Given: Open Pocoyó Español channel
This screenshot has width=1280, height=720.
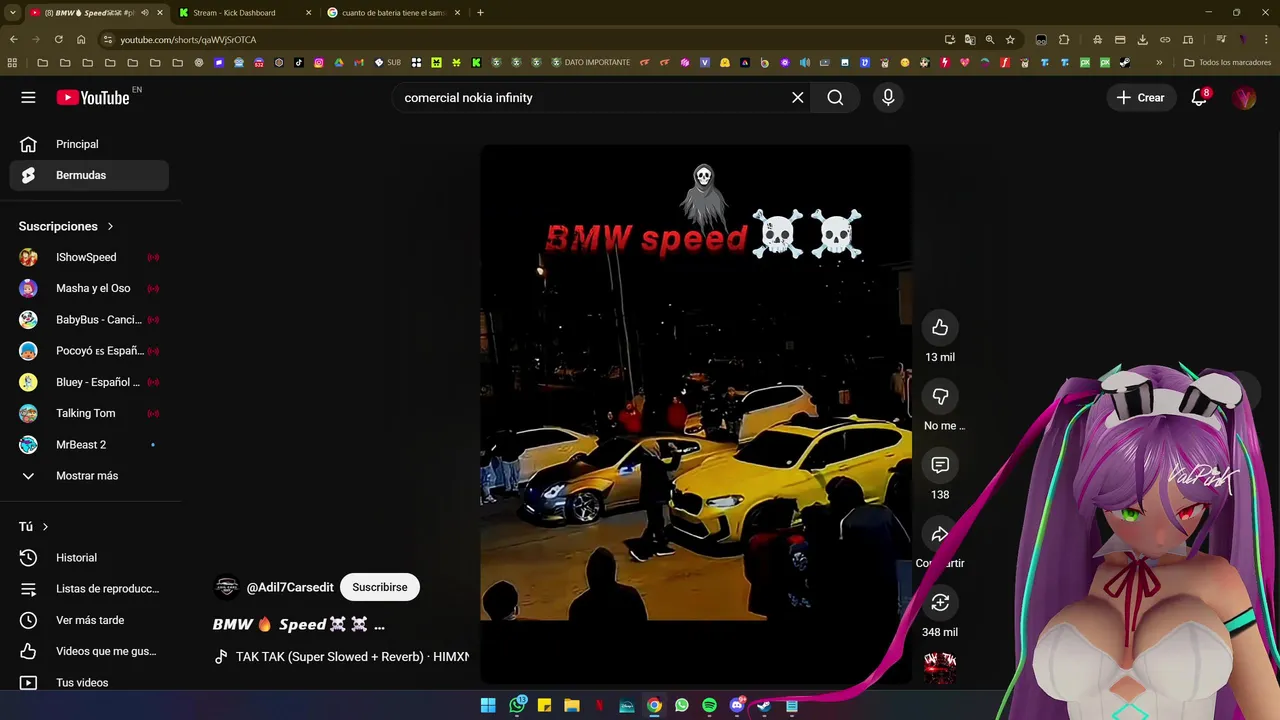Looking at the screenshot, I should 89,351.
